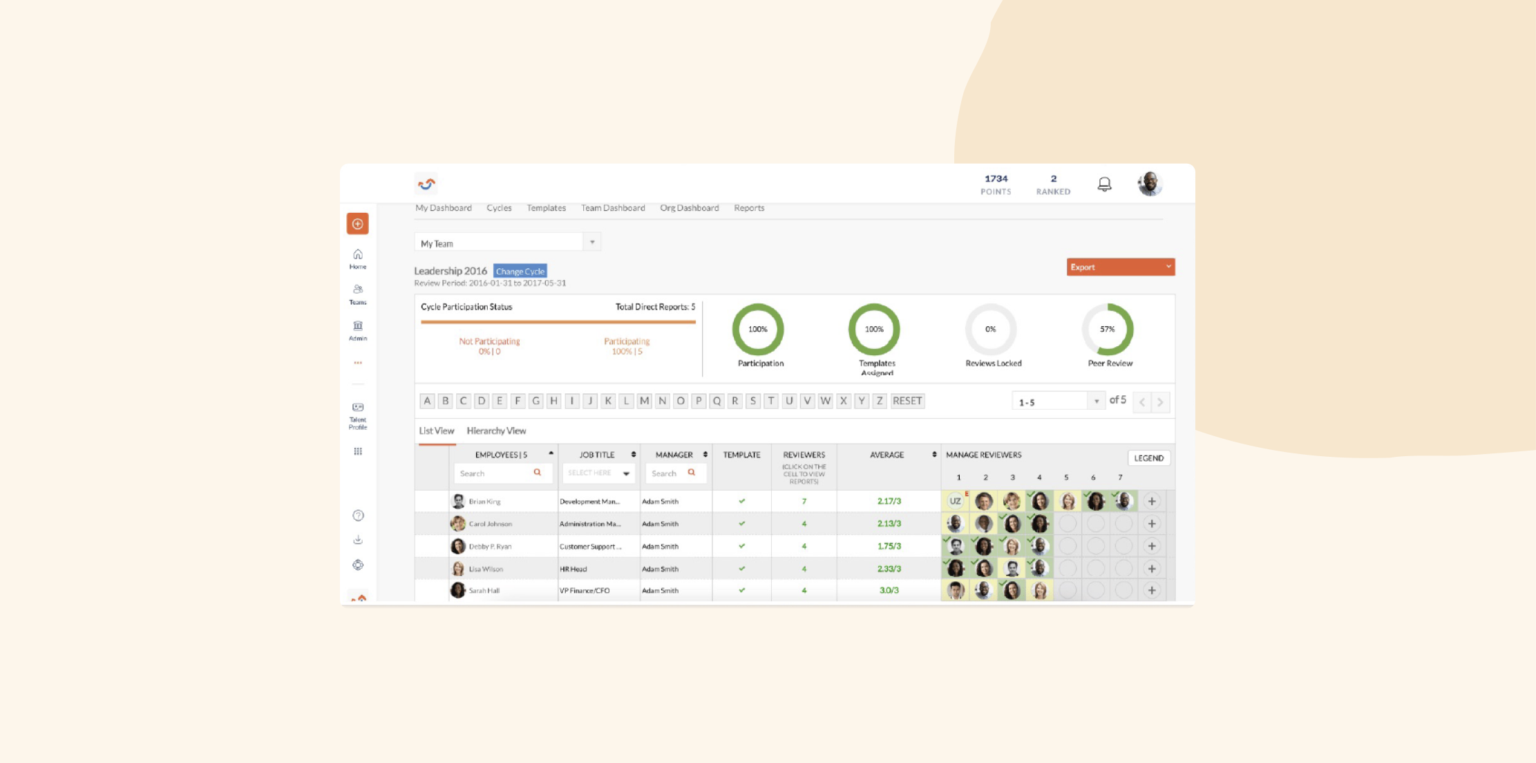The height and width of the screenshot is (763, 1536).
Task: Open Talent Profile in the sidebar
Action: click(357, 415)
